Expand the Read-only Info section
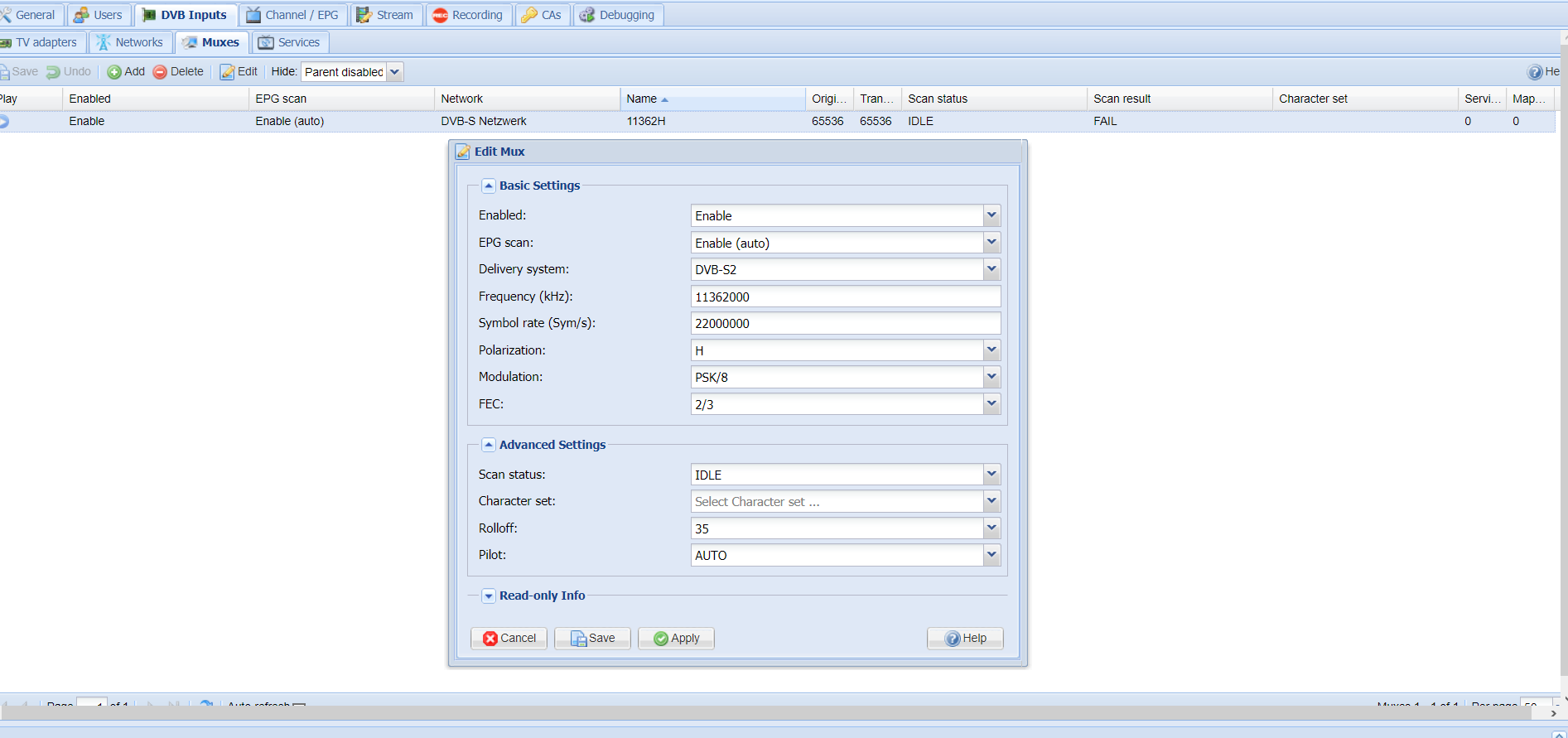The width and height of the screenshot is (1568, 738). click(489, 596)
